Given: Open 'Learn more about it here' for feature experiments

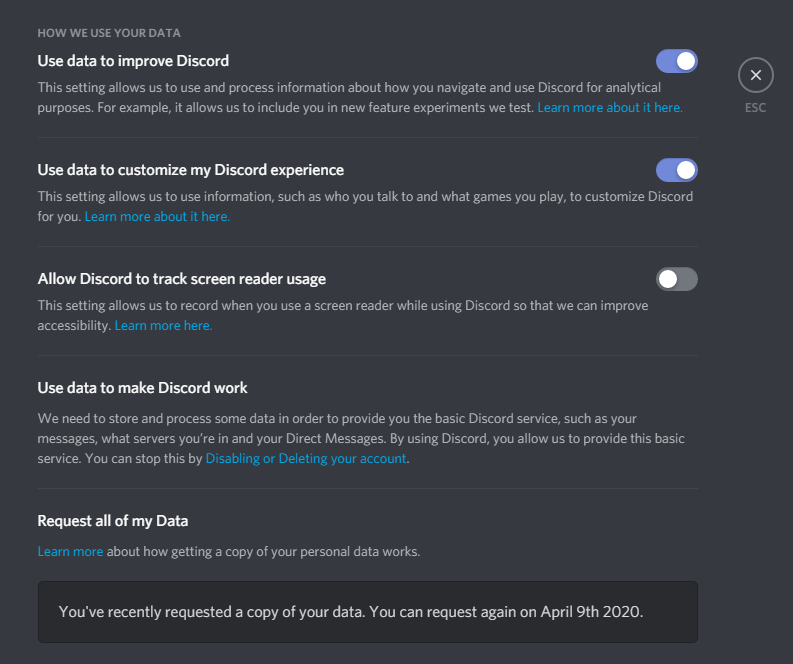Looking at the screenshot, I should [609, 107].
